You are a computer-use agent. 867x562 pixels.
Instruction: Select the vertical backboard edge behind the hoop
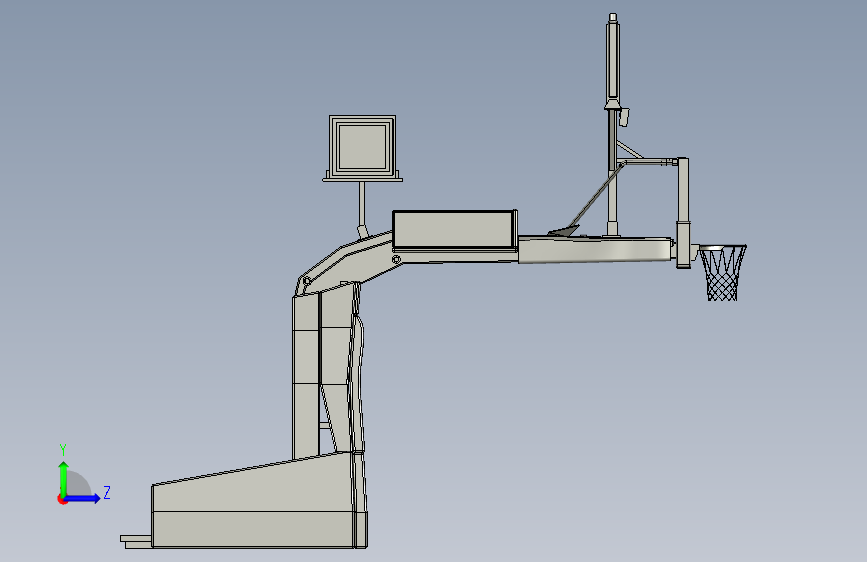[683, 213]
